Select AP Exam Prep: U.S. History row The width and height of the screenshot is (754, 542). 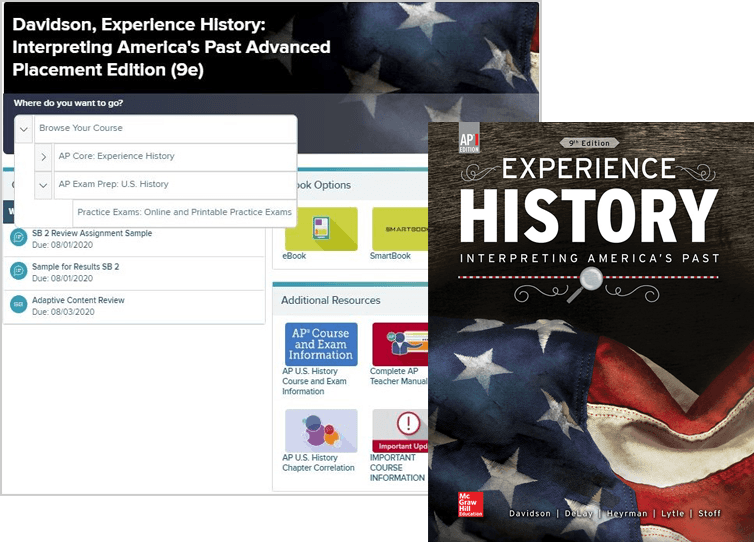click(175, 184)
